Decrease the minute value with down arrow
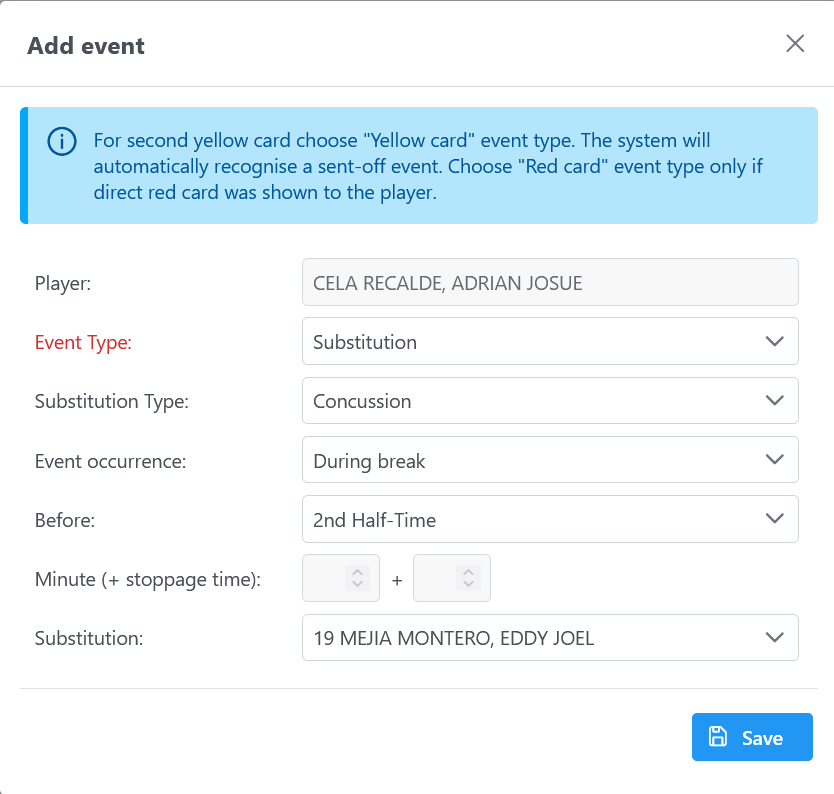Image resolution: width=834 pixels, height=794 pixels. (357, 584)
